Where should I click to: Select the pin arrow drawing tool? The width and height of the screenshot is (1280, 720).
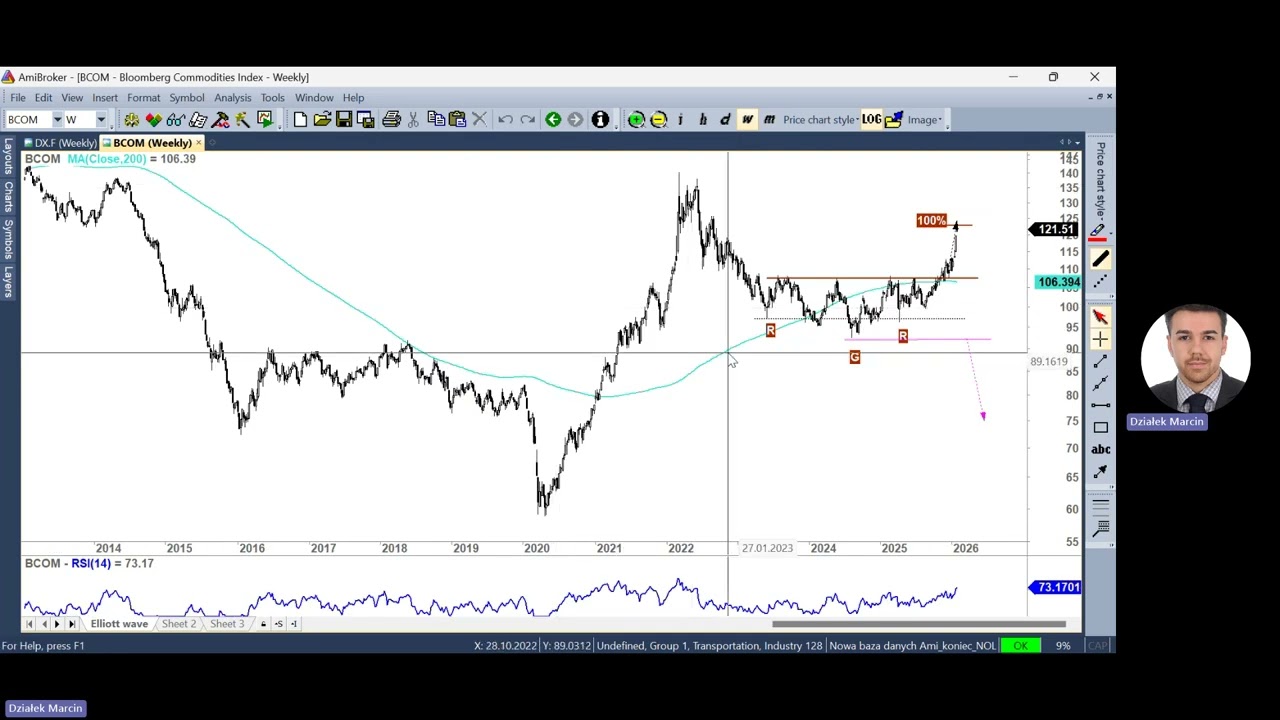pos(1100,471)
